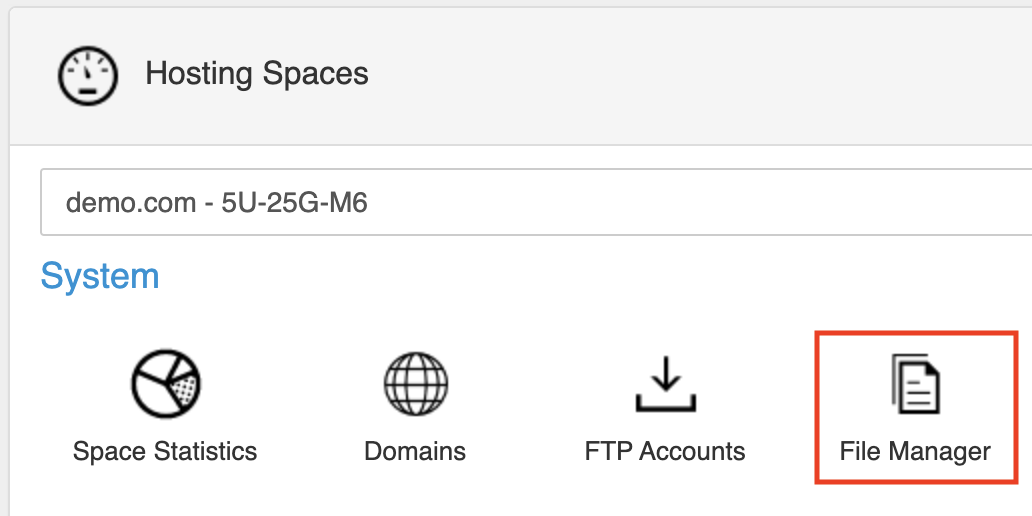Click the tray under the FTP arrow icon

coord(665,405)
